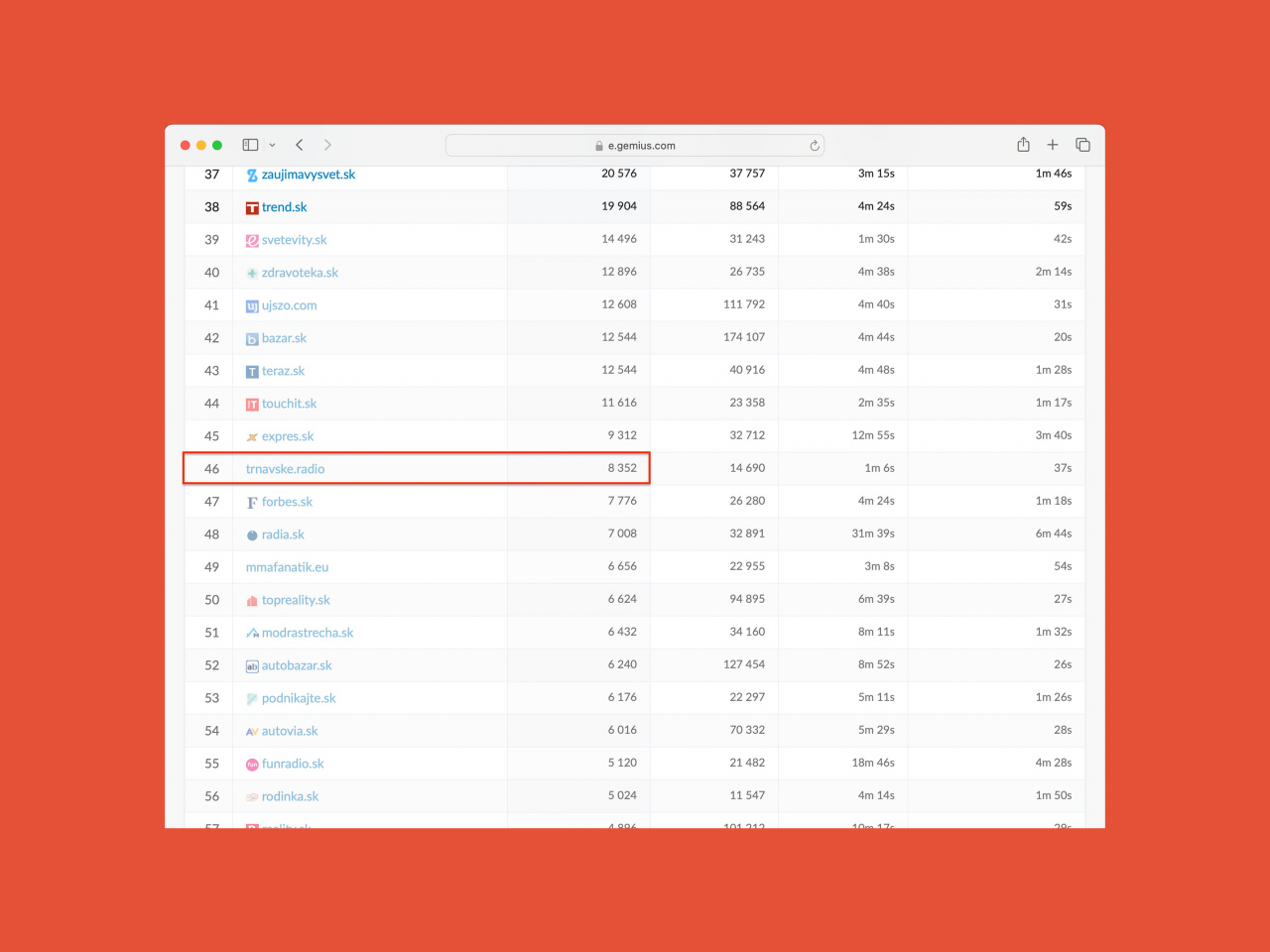1270x952 pixels.
Task: Open expres.sk link
Action: (287, 436)
